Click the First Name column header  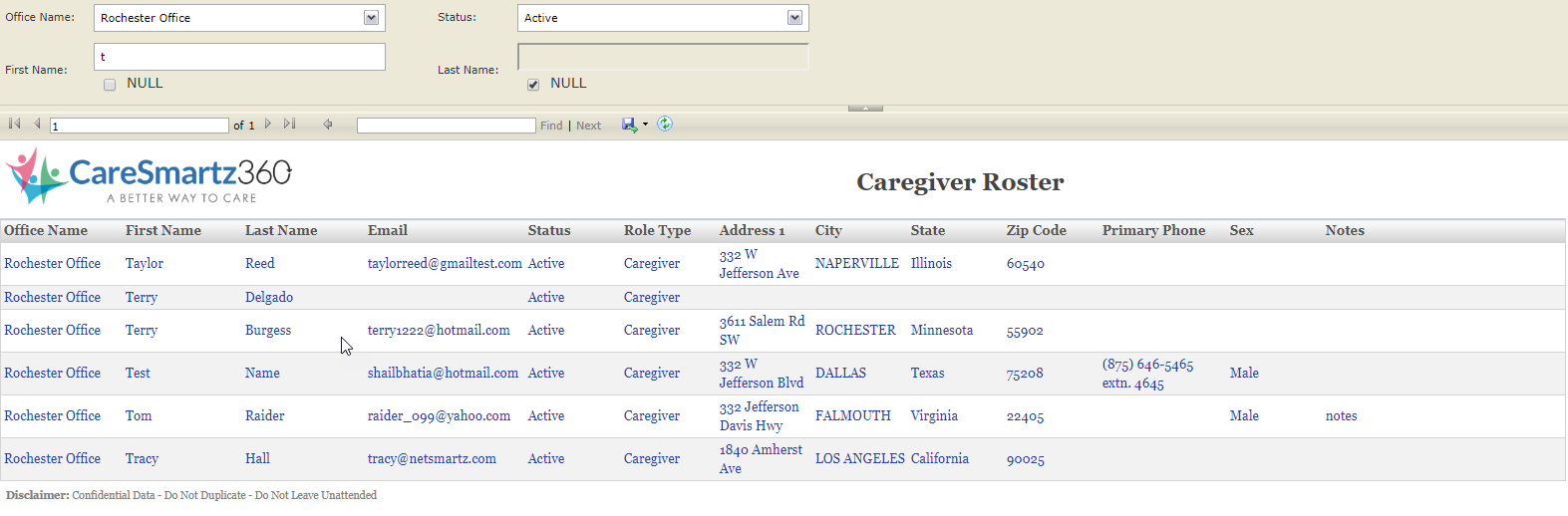(x=163, y=230)
